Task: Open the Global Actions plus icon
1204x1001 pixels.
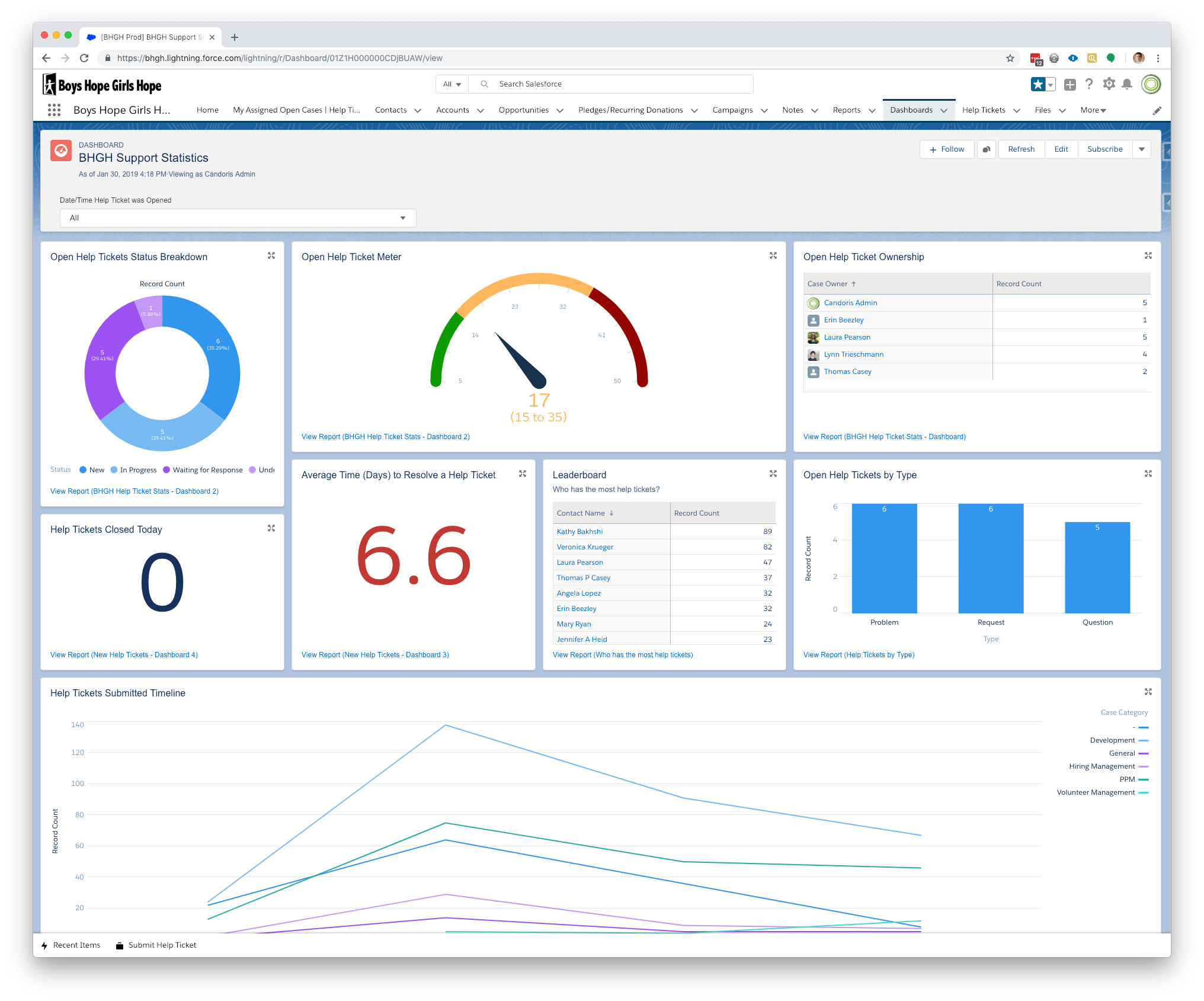Action: [x=1069, y=84]
